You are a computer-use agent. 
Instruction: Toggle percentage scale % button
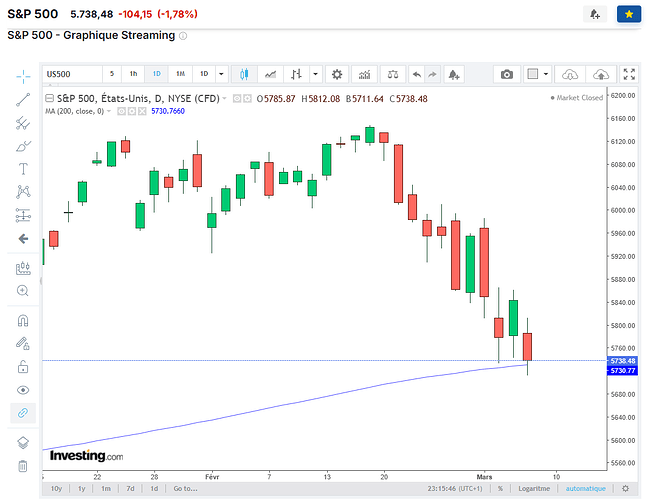(500, 489)
